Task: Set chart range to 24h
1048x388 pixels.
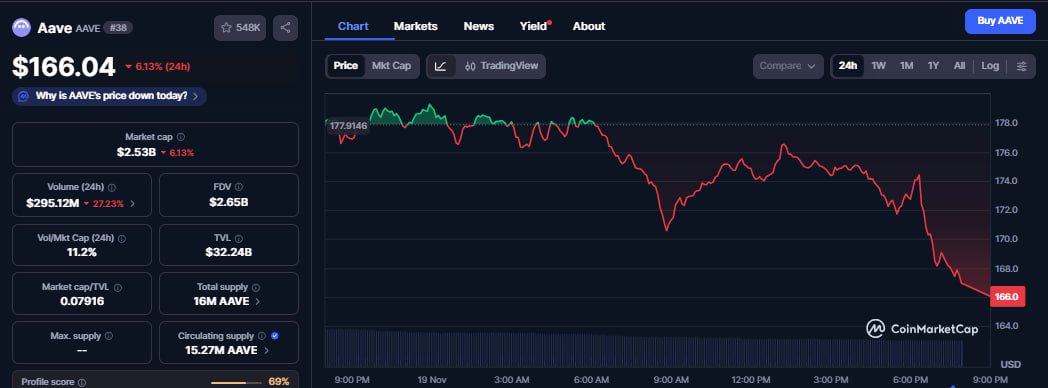Action: point(847,66)
